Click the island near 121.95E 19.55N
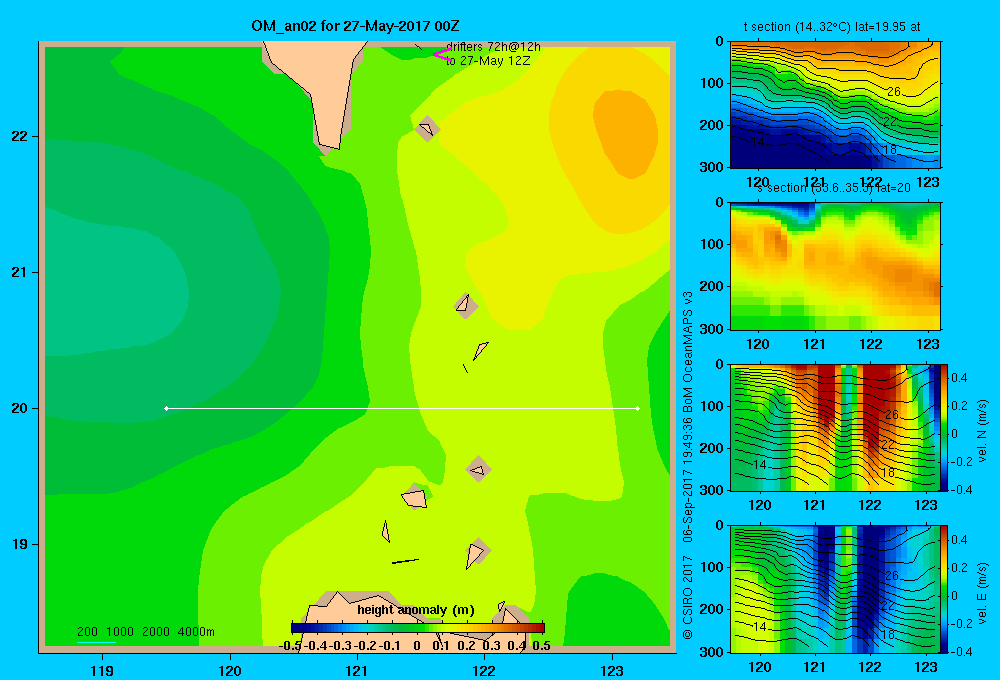1000x680 pixels. 478,469
